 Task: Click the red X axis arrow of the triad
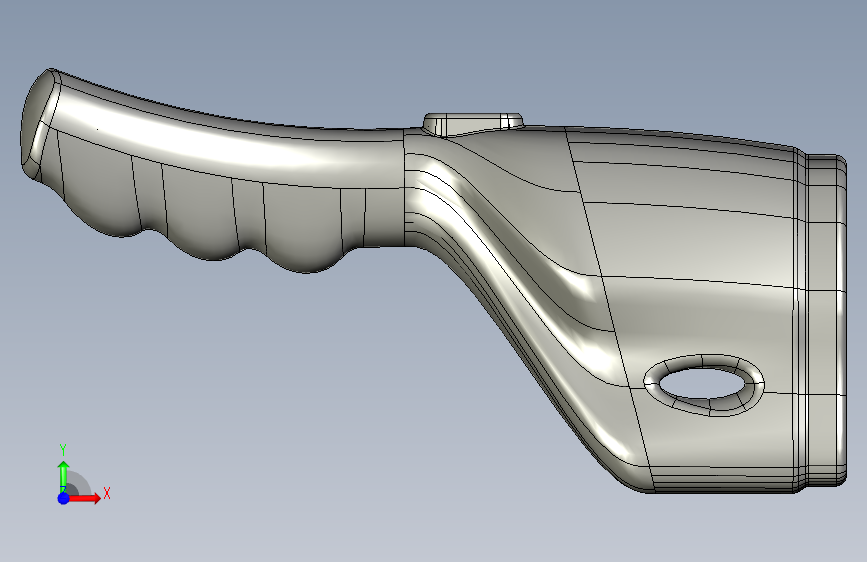pos(84,498)
